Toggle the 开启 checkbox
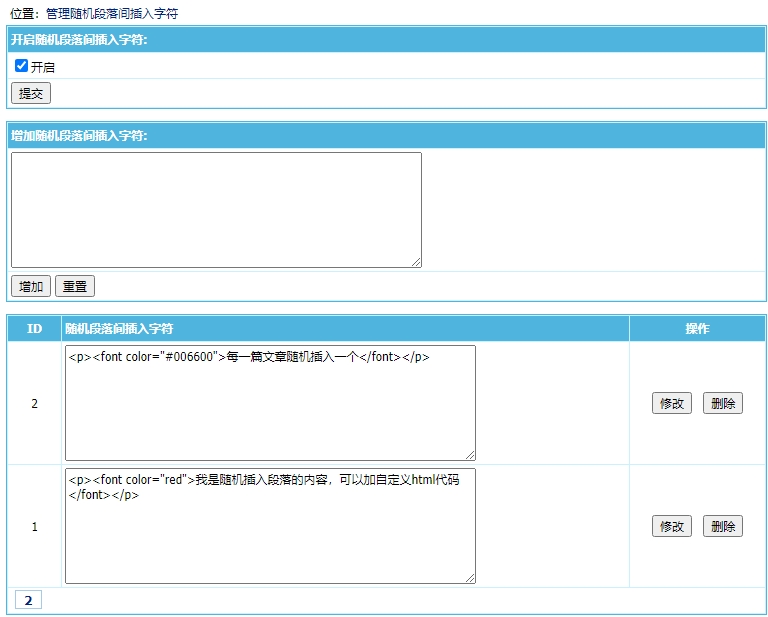Viewport: 768px width, 617px height. point(21,66)
